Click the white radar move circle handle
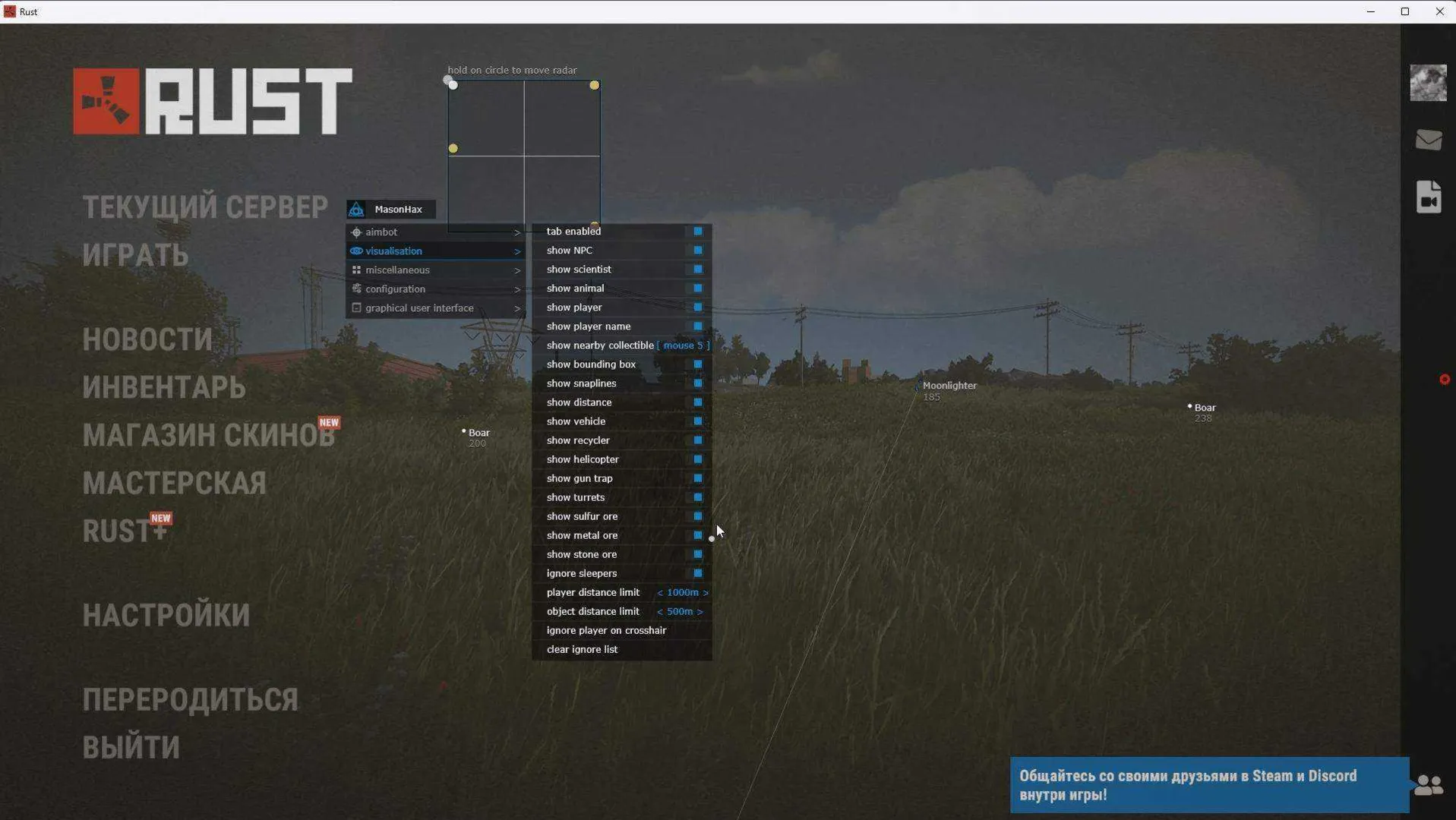The height and width of the screenshot is (820, 1456). 453,85
